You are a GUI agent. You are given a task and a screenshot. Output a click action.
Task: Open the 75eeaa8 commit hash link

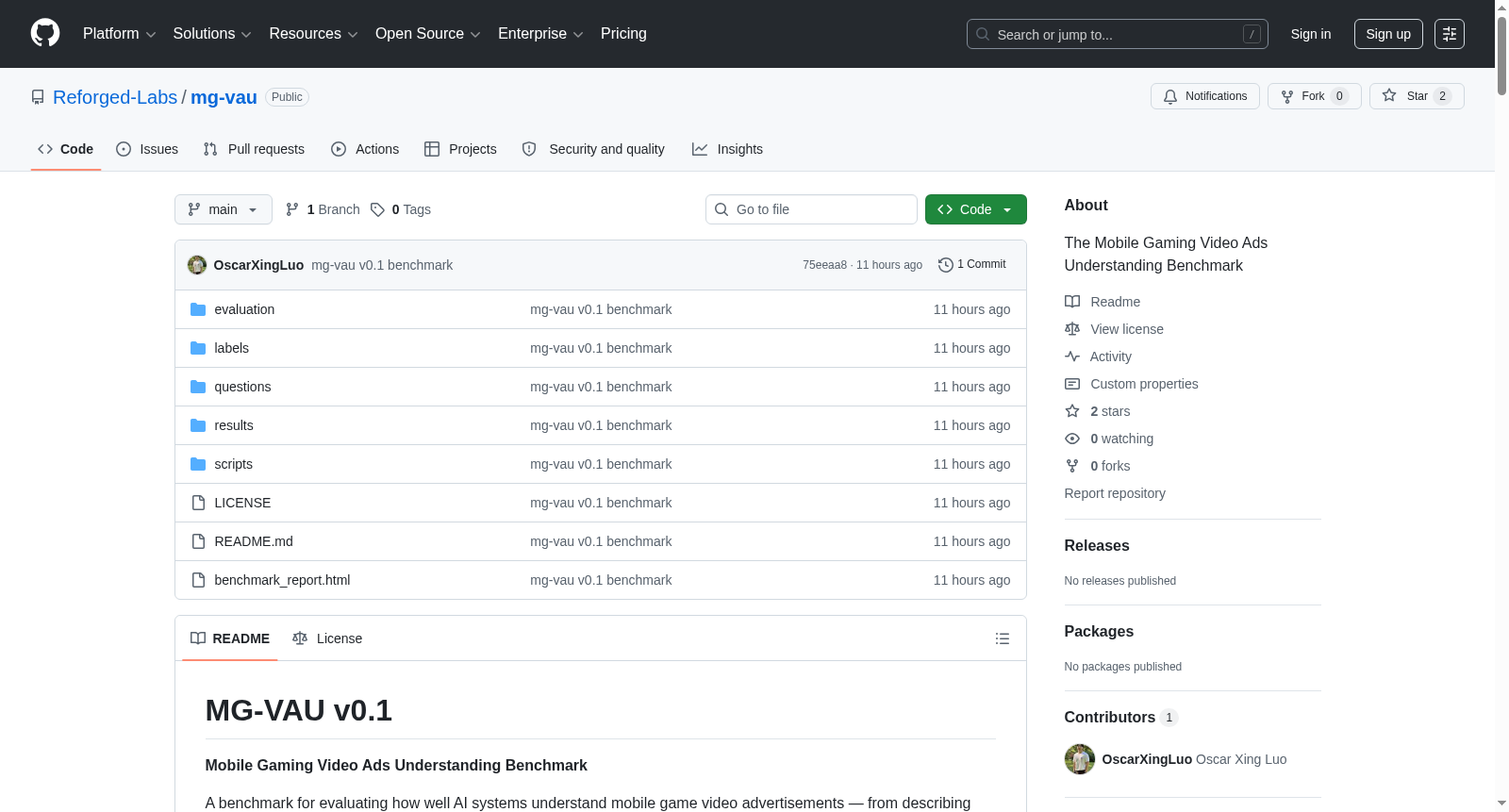pos(824,265)
